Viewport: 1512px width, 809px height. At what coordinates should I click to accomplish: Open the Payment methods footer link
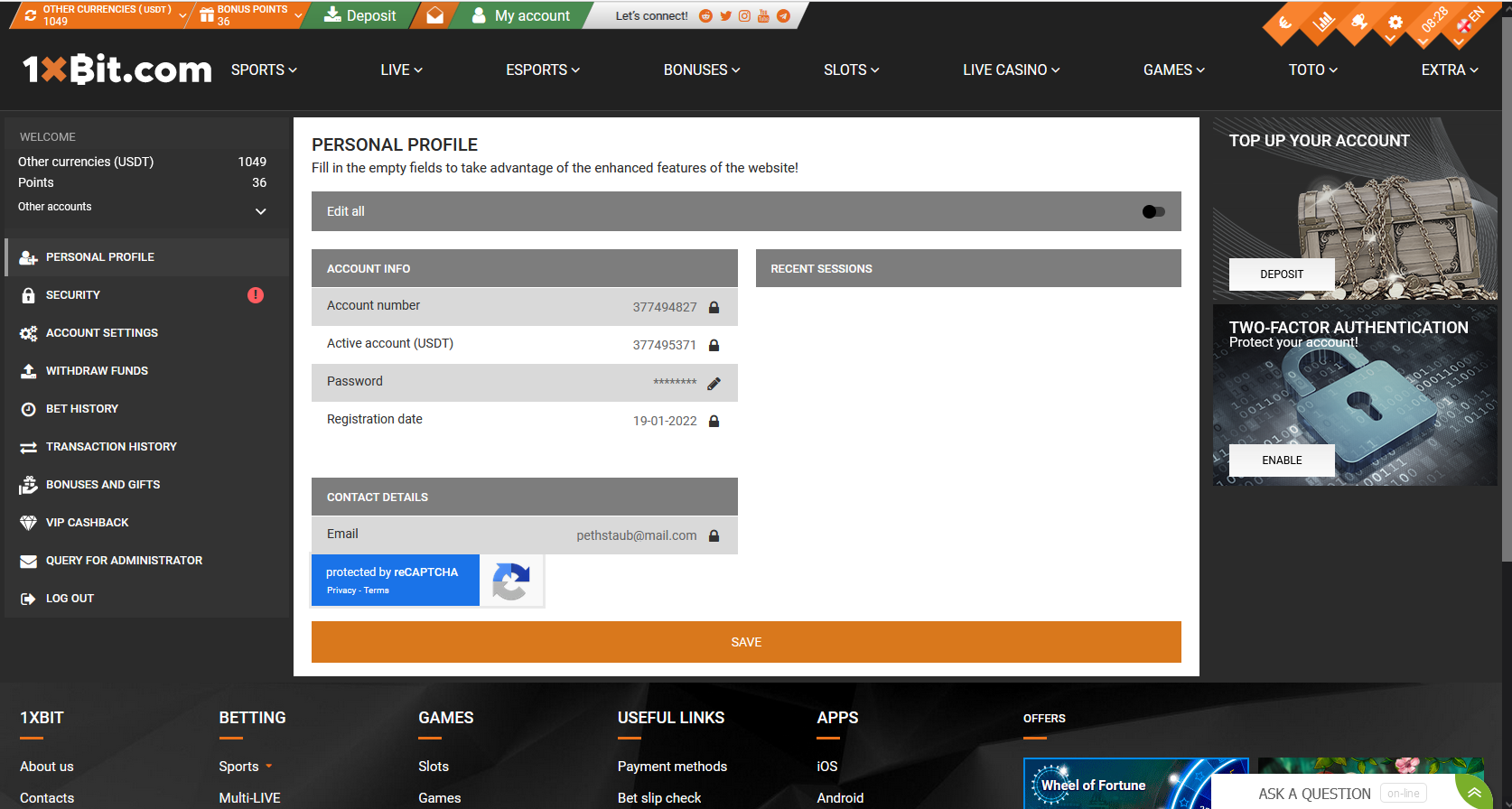[672, 767]
